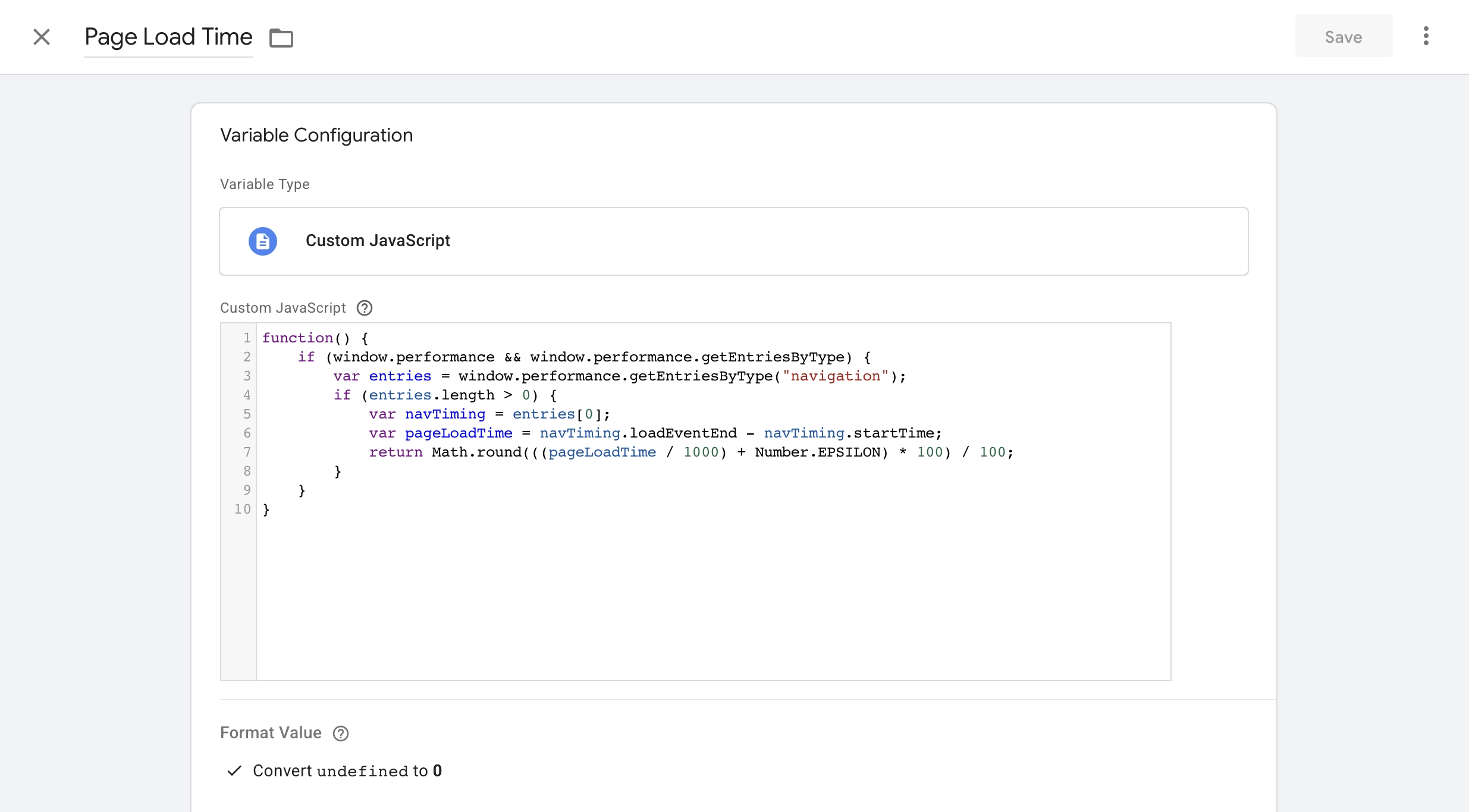Click empty area of code editor below code

714,600
